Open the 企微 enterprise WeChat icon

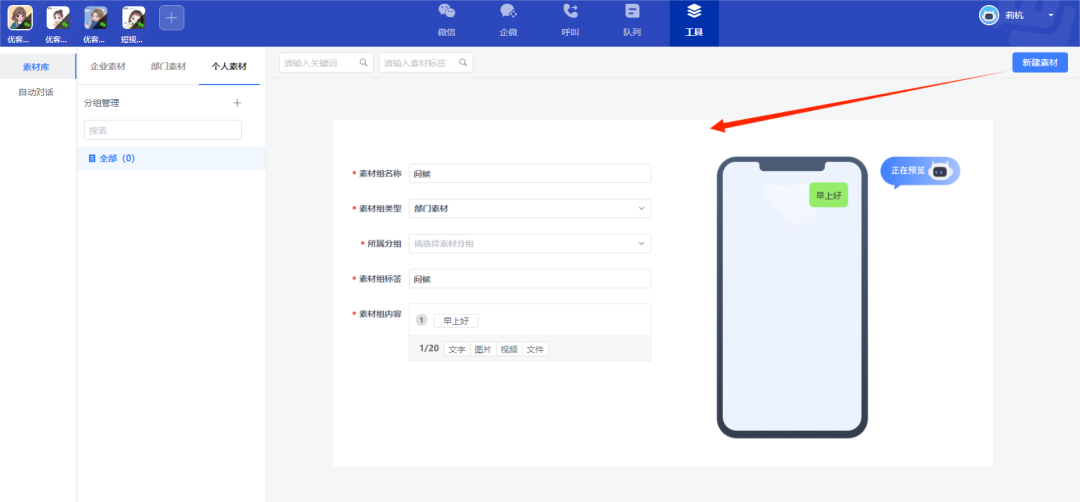pos(508,12)
